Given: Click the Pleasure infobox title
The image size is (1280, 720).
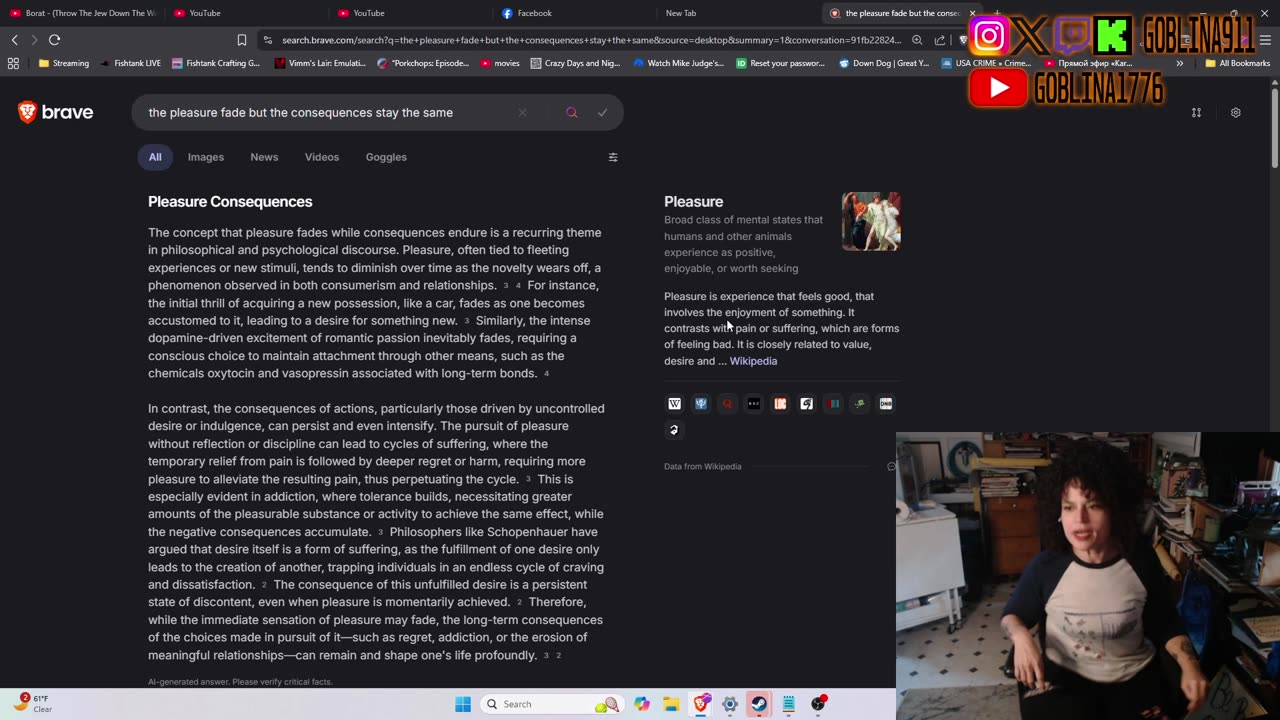Looking at the screenshot, I should 693,202.
